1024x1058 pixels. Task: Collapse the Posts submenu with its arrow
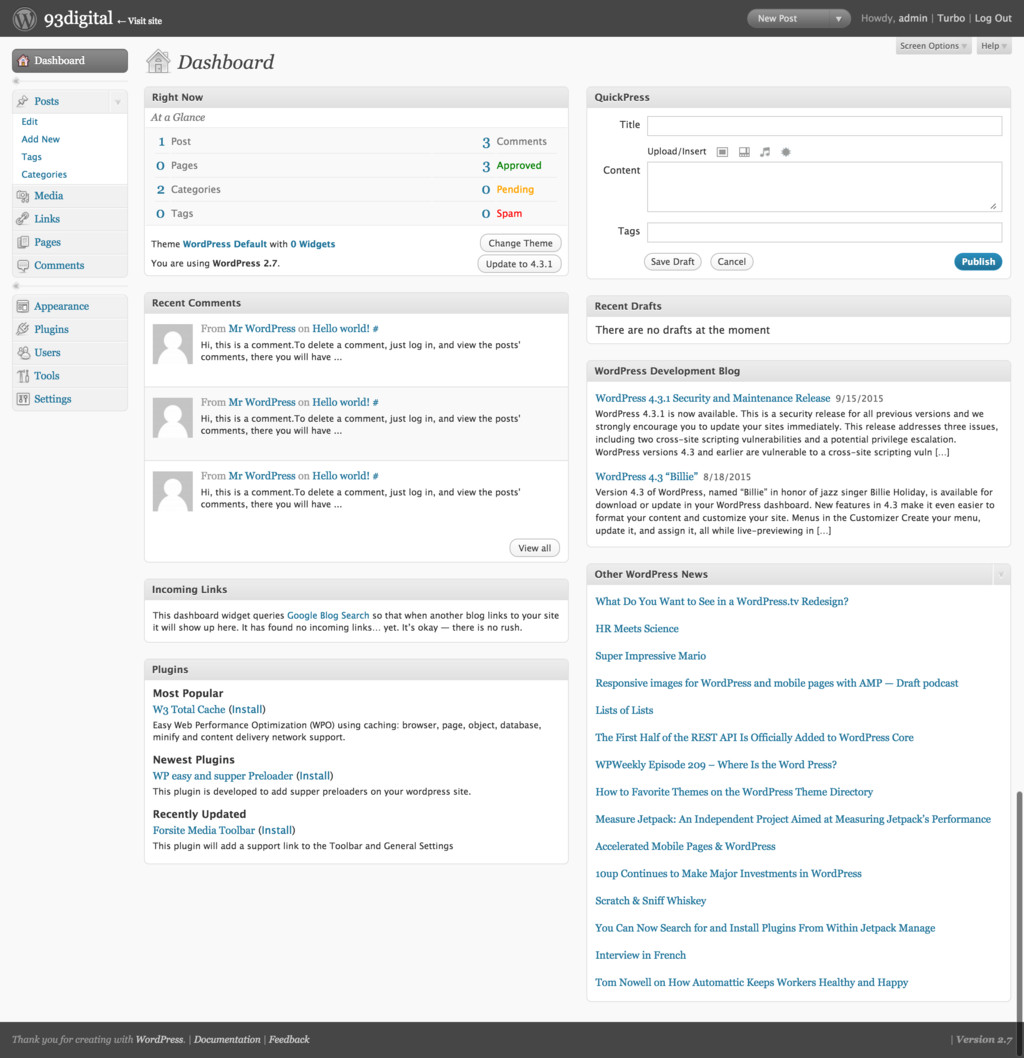118,102
